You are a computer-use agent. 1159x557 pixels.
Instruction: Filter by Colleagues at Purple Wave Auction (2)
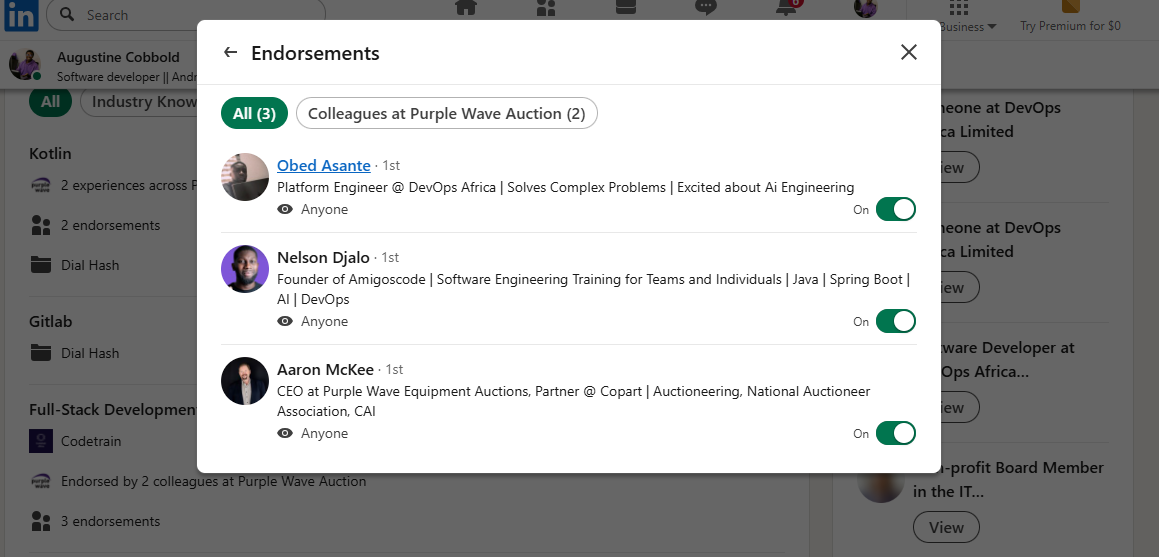(446, 113)
